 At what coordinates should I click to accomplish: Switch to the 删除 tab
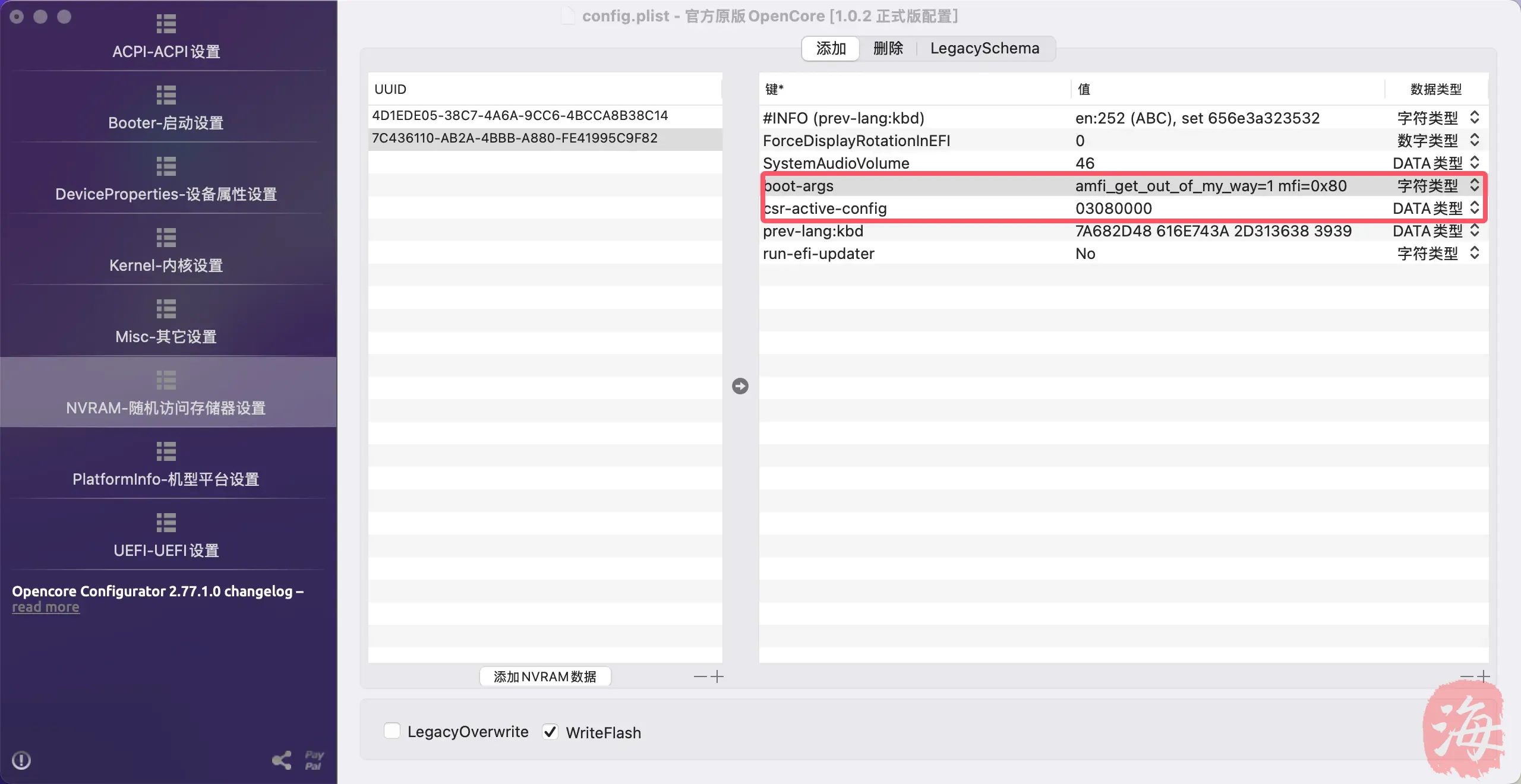[888, 48]
